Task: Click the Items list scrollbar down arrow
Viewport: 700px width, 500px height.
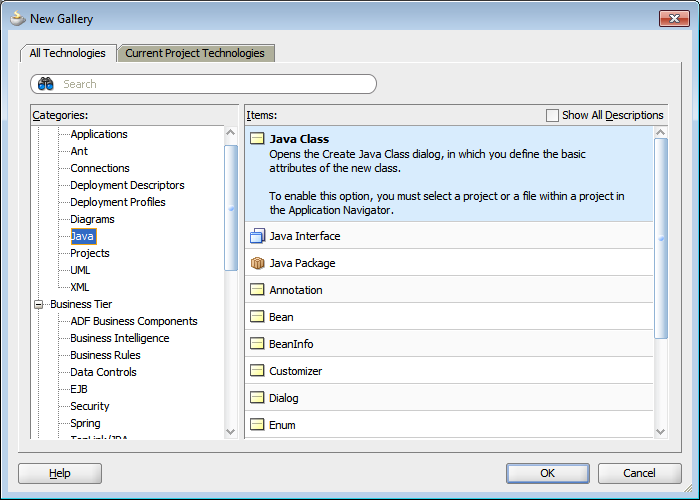Action: coord(661,432)
